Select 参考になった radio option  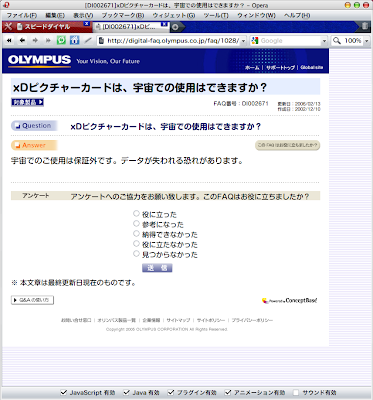(136, 223)
